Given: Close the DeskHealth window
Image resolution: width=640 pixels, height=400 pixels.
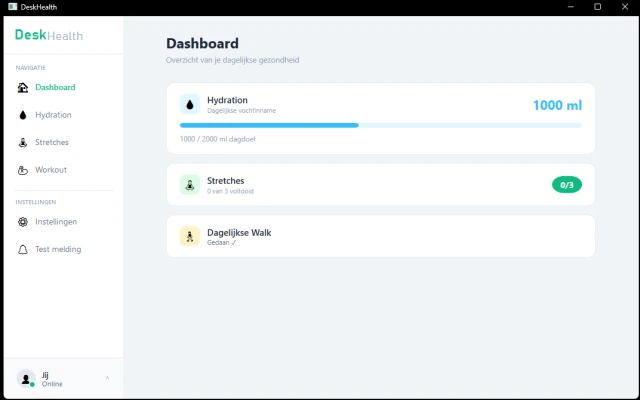Looking at the screenshot, I should coord(625,7).
